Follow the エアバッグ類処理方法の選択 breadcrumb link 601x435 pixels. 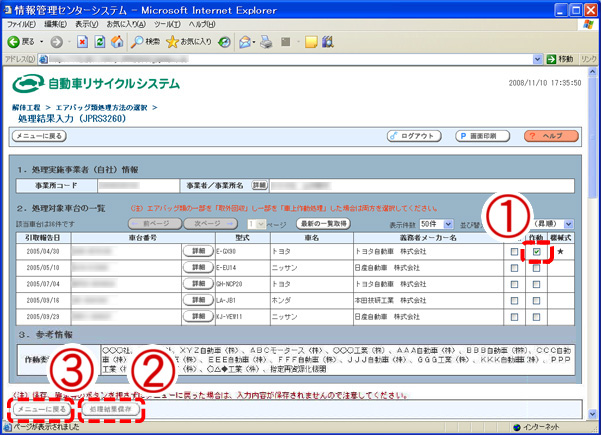pos(102,108)
